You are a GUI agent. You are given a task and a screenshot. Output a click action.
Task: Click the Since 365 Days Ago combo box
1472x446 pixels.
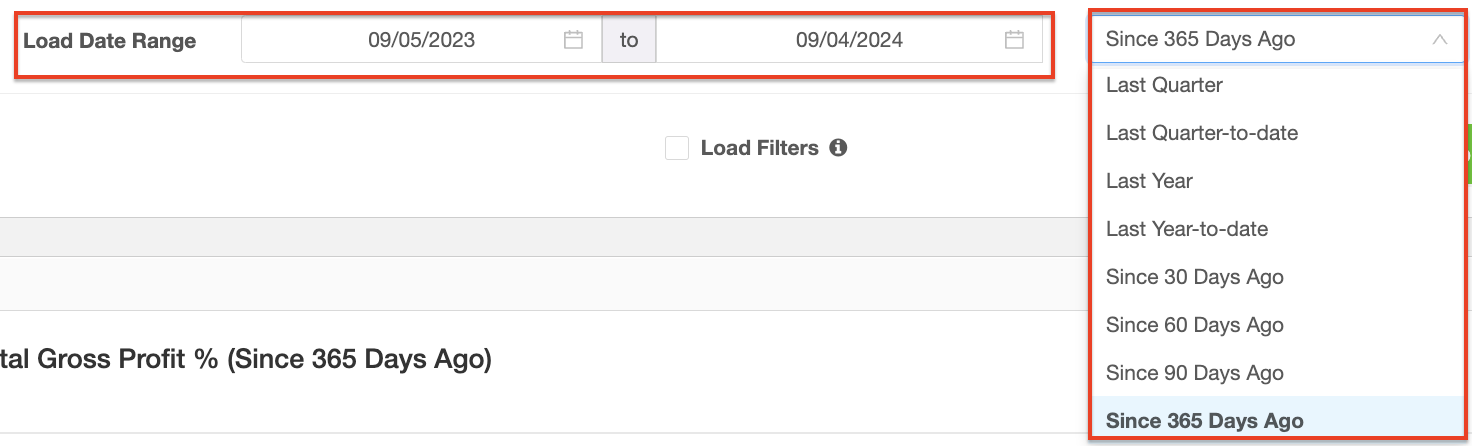(1277, 40)
